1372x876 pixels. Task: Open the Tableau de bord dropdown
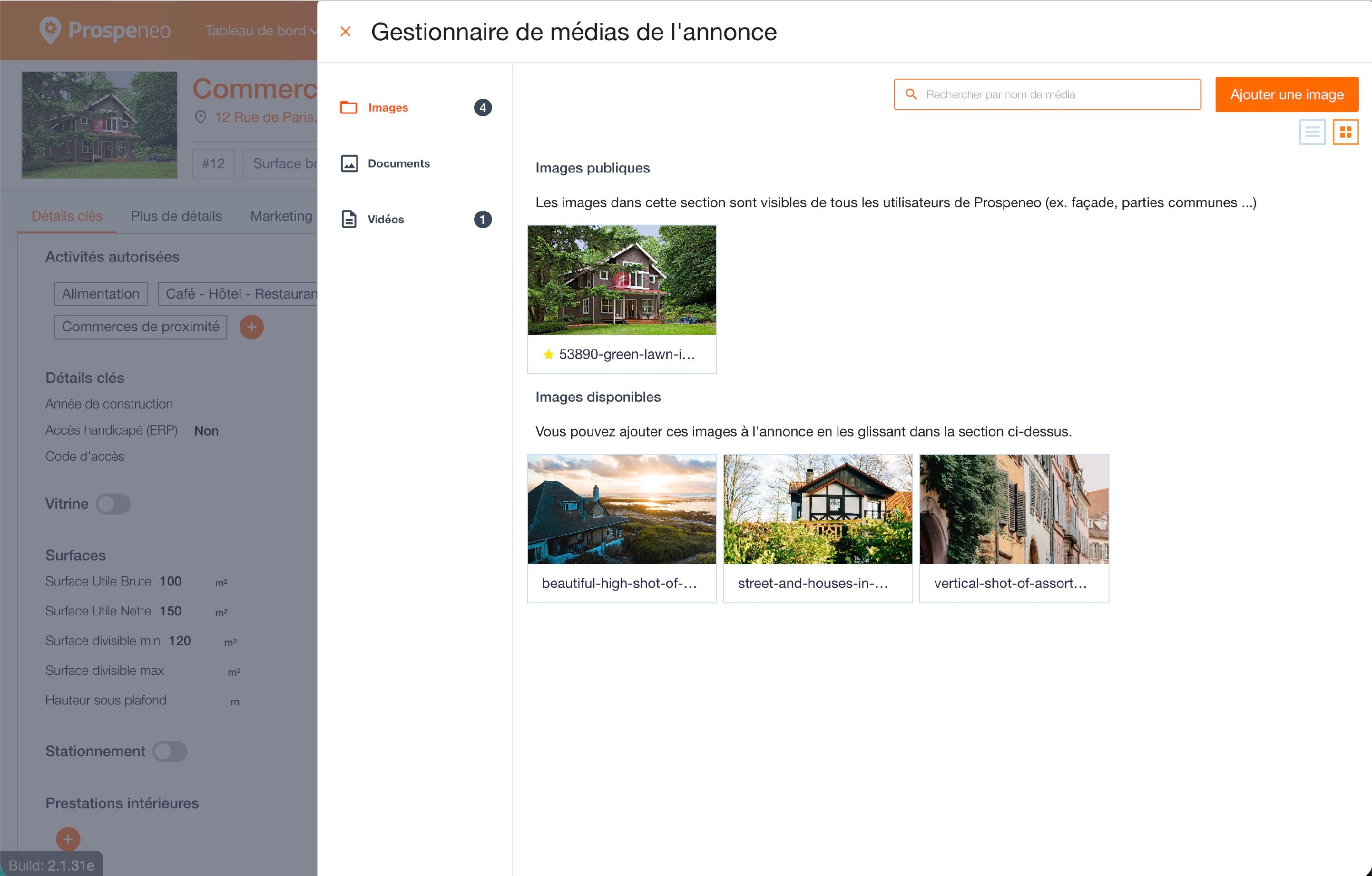coord(261,31)
